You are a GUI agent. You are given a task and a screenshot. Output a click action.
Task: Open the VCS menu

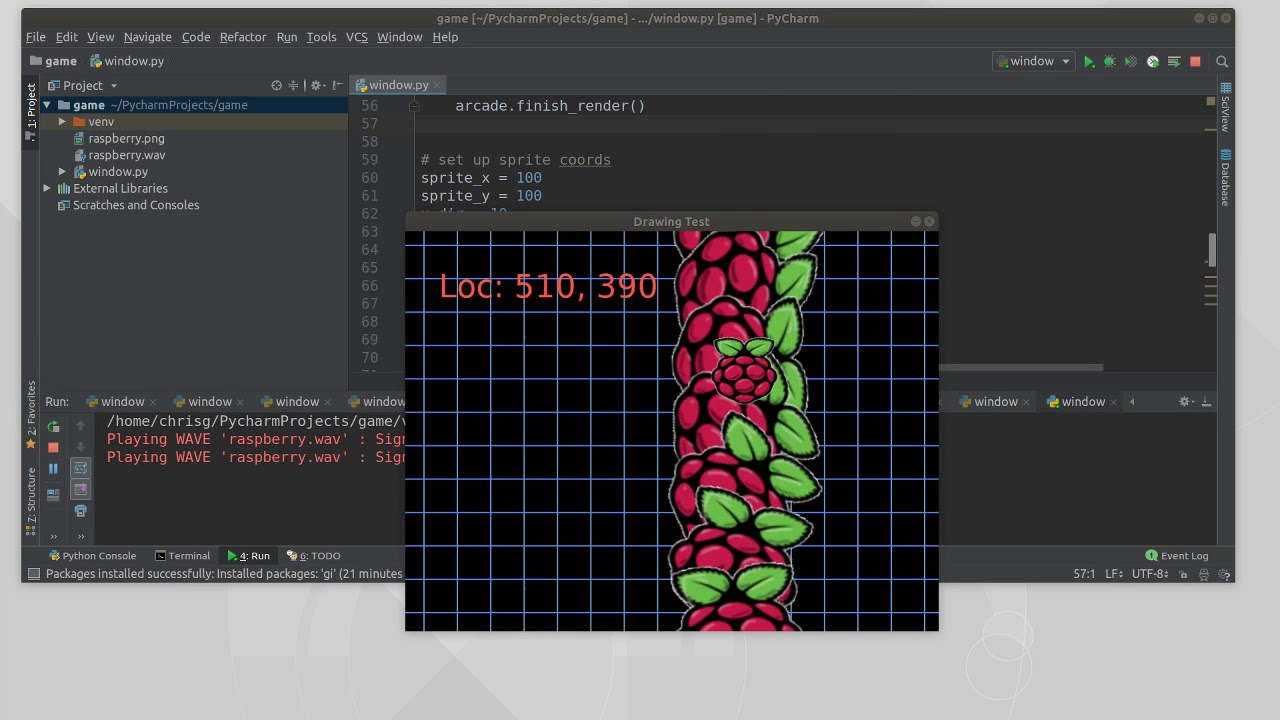point(357,37)
